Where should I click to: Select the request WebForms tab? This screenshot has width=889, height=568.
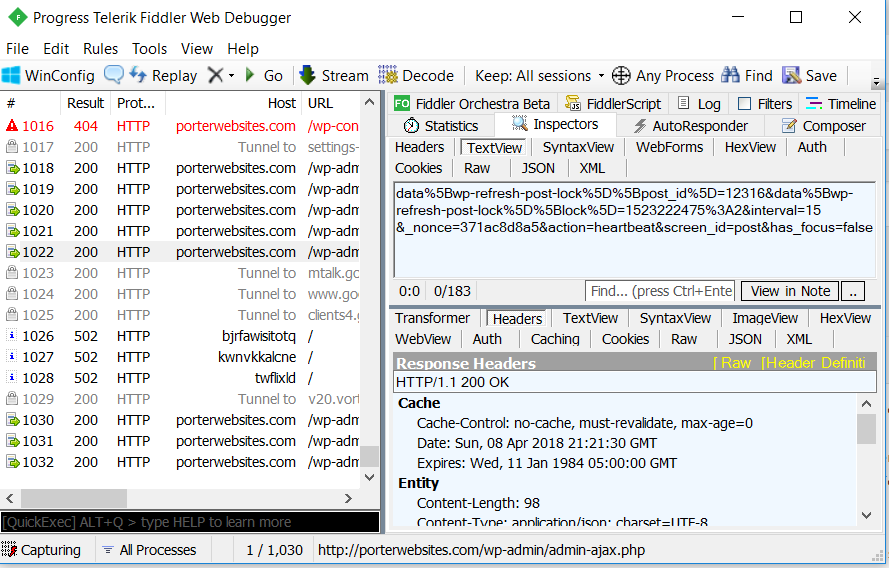click(x=670, y=147)
